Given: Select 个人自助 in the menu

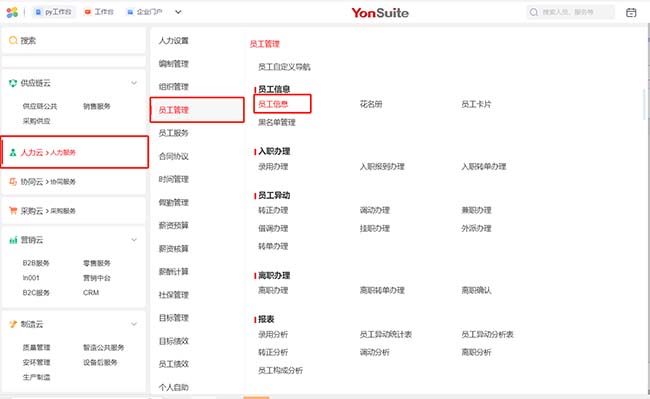Looking at the screenshot, I should (x=174, y=387).
